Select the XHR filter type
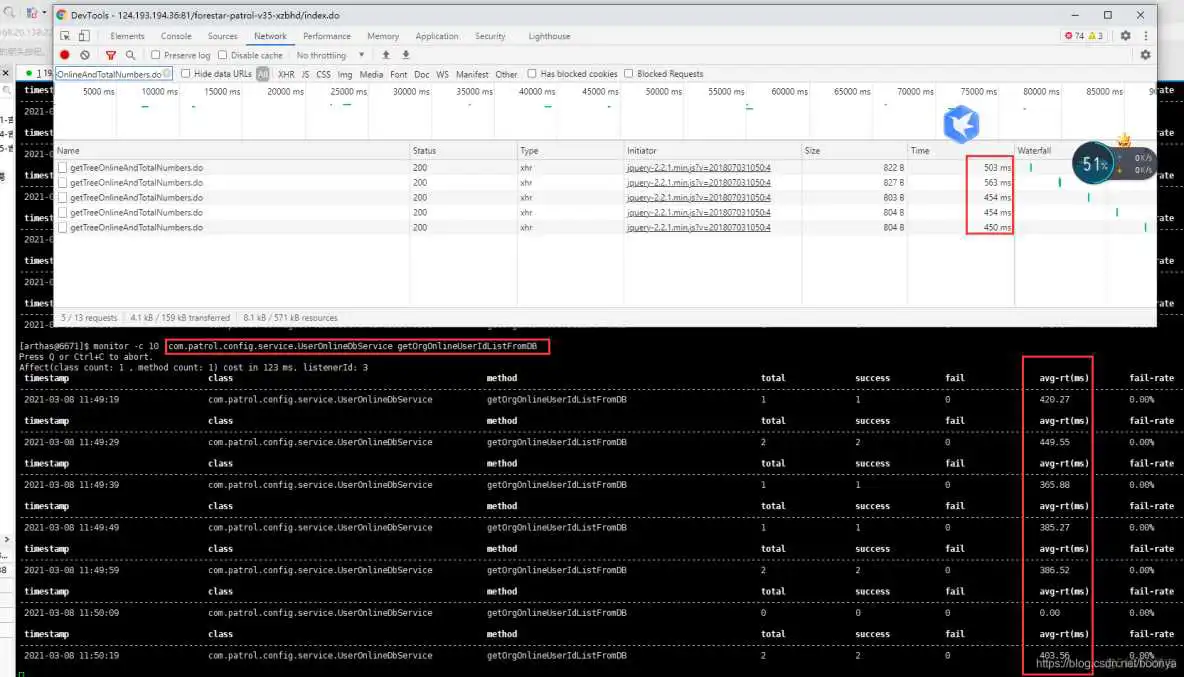This screenshot has width=1184, height=677. [286, 74]
